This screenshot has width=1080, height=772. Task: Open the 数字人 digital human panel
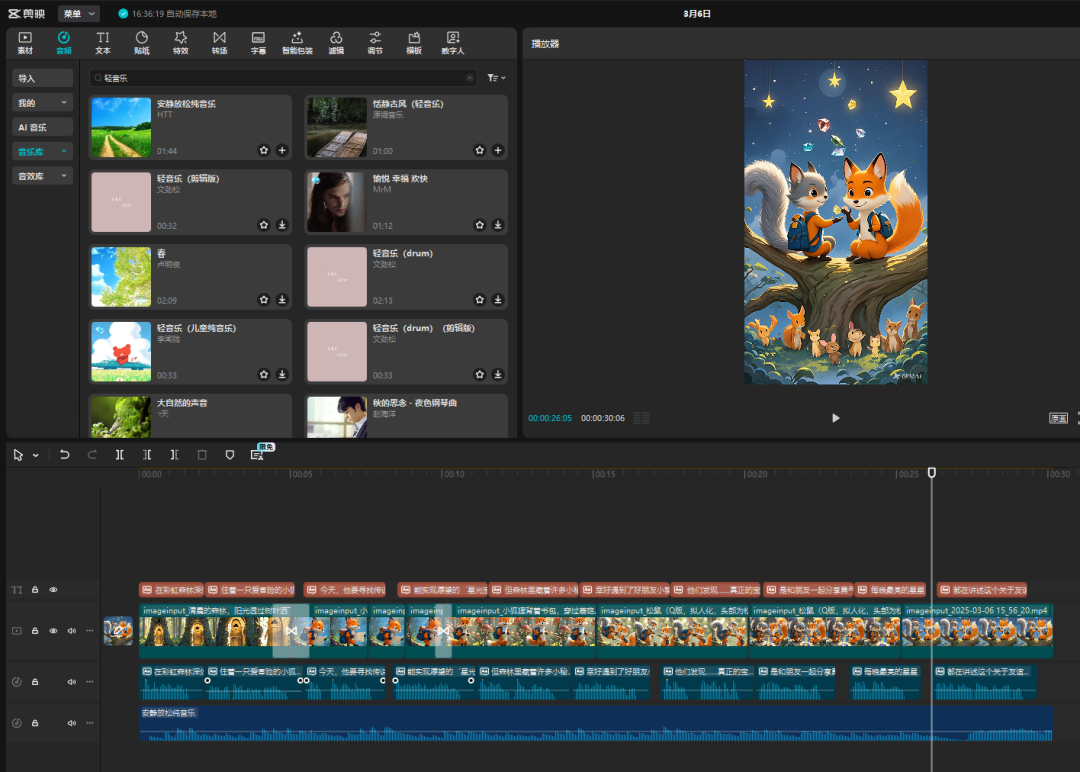pos(453,43)
